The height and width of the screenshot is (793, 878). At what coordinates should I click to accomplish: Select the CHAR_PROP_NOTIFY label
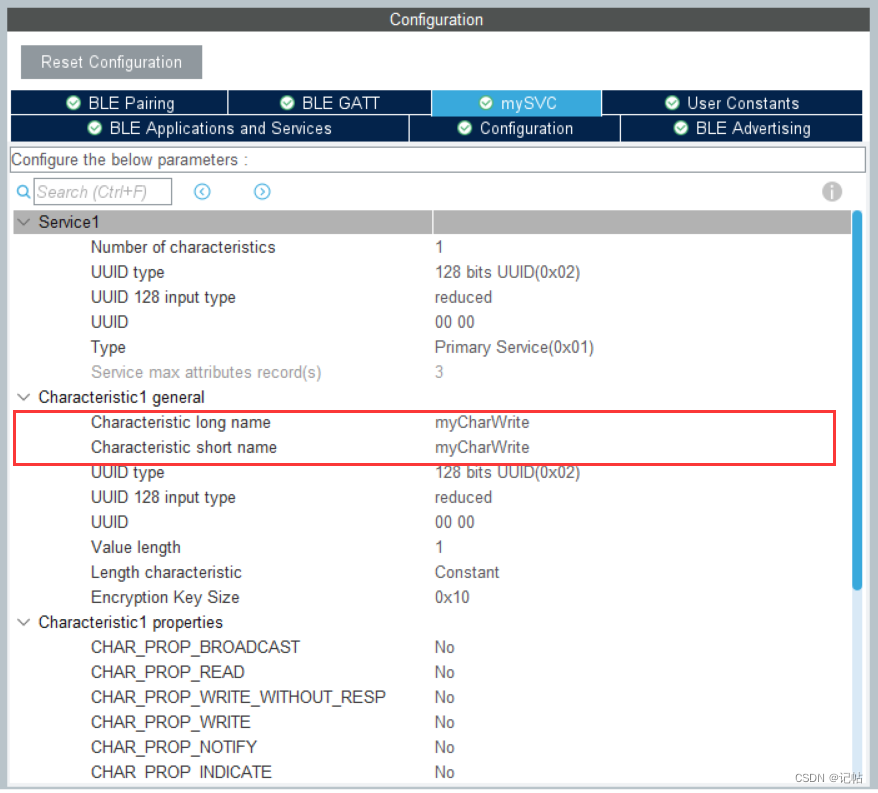click(174, 748)
